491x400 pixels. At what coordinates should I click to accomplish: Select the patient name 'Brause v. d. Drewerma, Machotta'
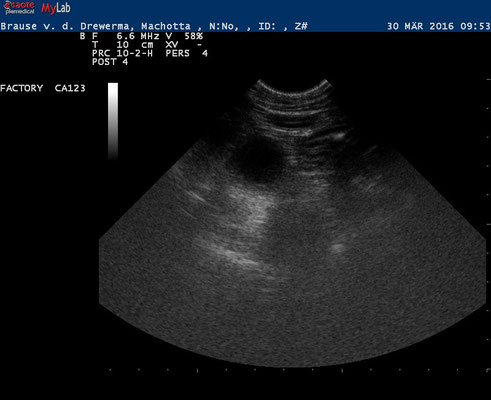(95, 26)
